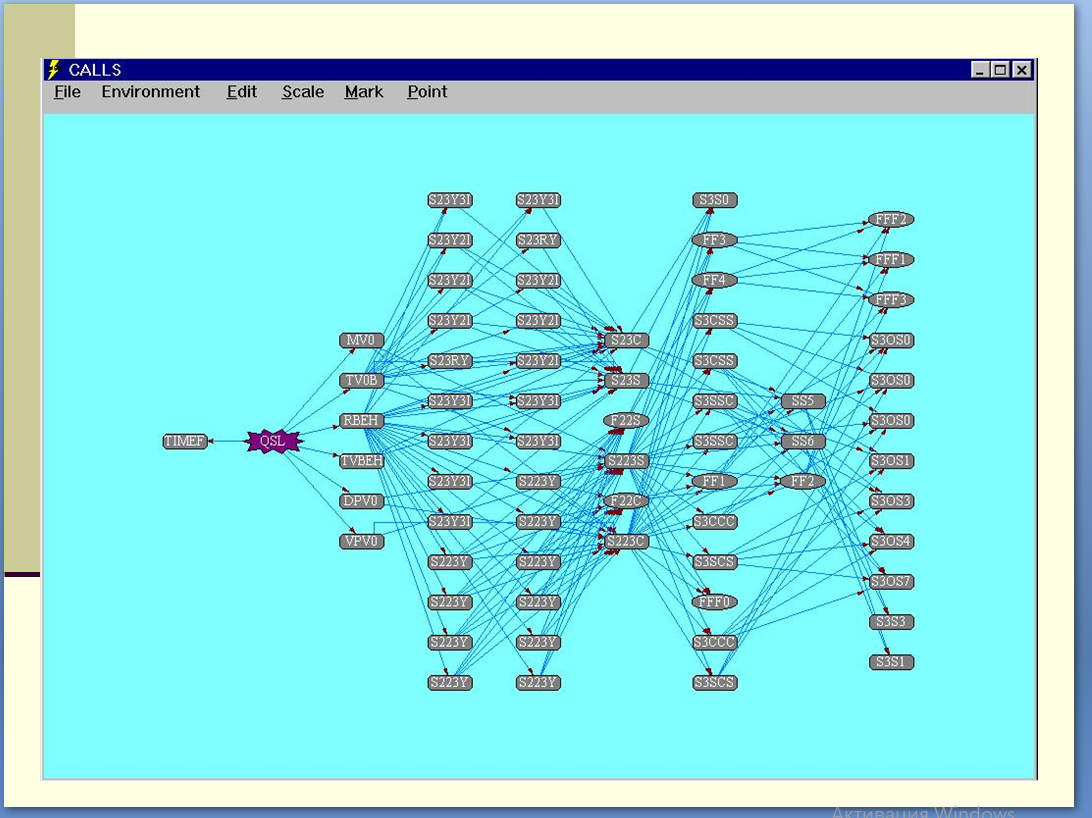Image resolution: width=1092 pixels, height=818 pixels.
Task: Select the FFF3 oval node
Action: [891, 300]
